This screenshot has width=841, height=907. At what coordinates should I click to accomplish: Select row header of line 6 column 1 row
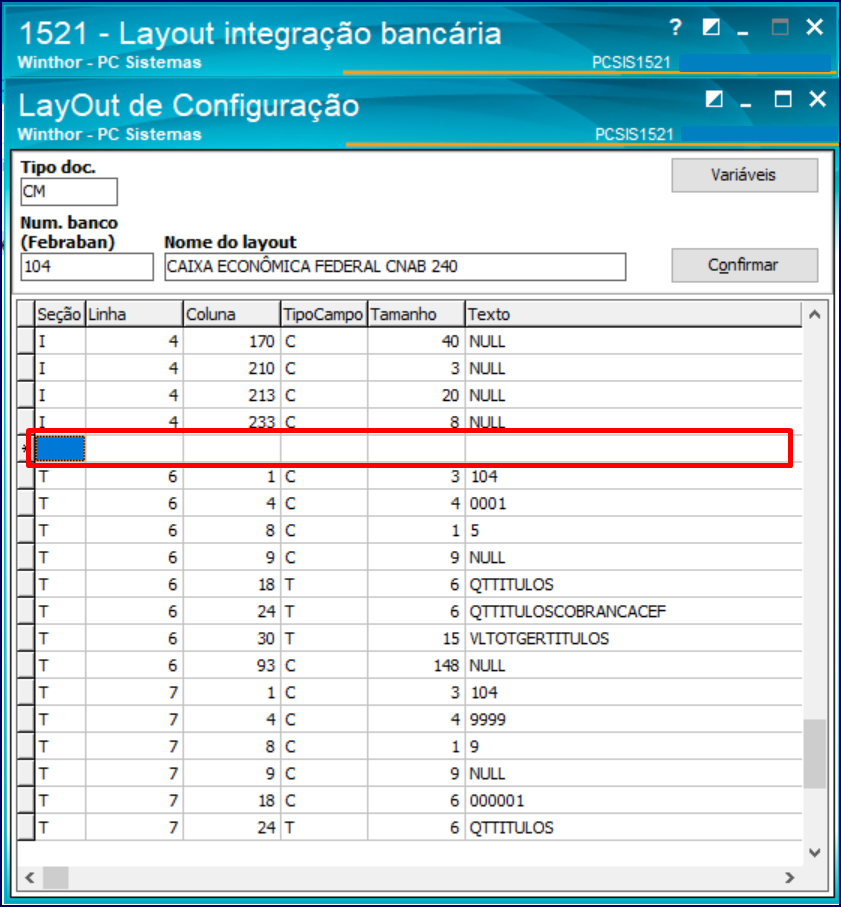tap(26, 477)
